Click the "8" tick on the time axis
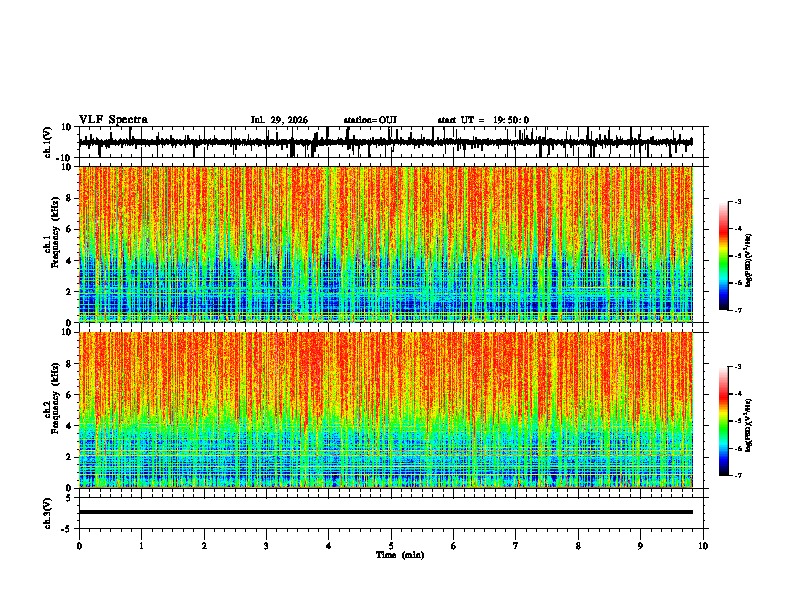 [578, 546]
